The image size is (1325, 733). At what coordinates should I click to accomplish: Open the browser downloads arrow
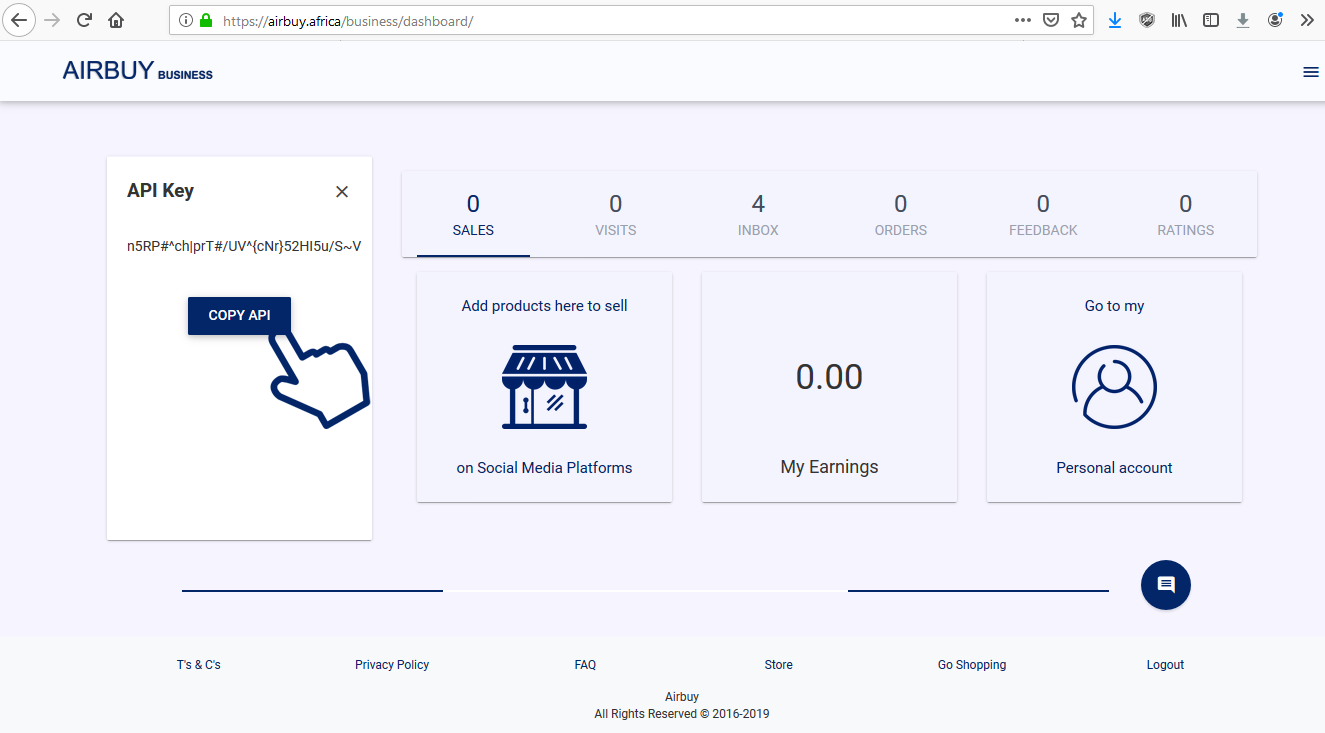[1114, 20]
